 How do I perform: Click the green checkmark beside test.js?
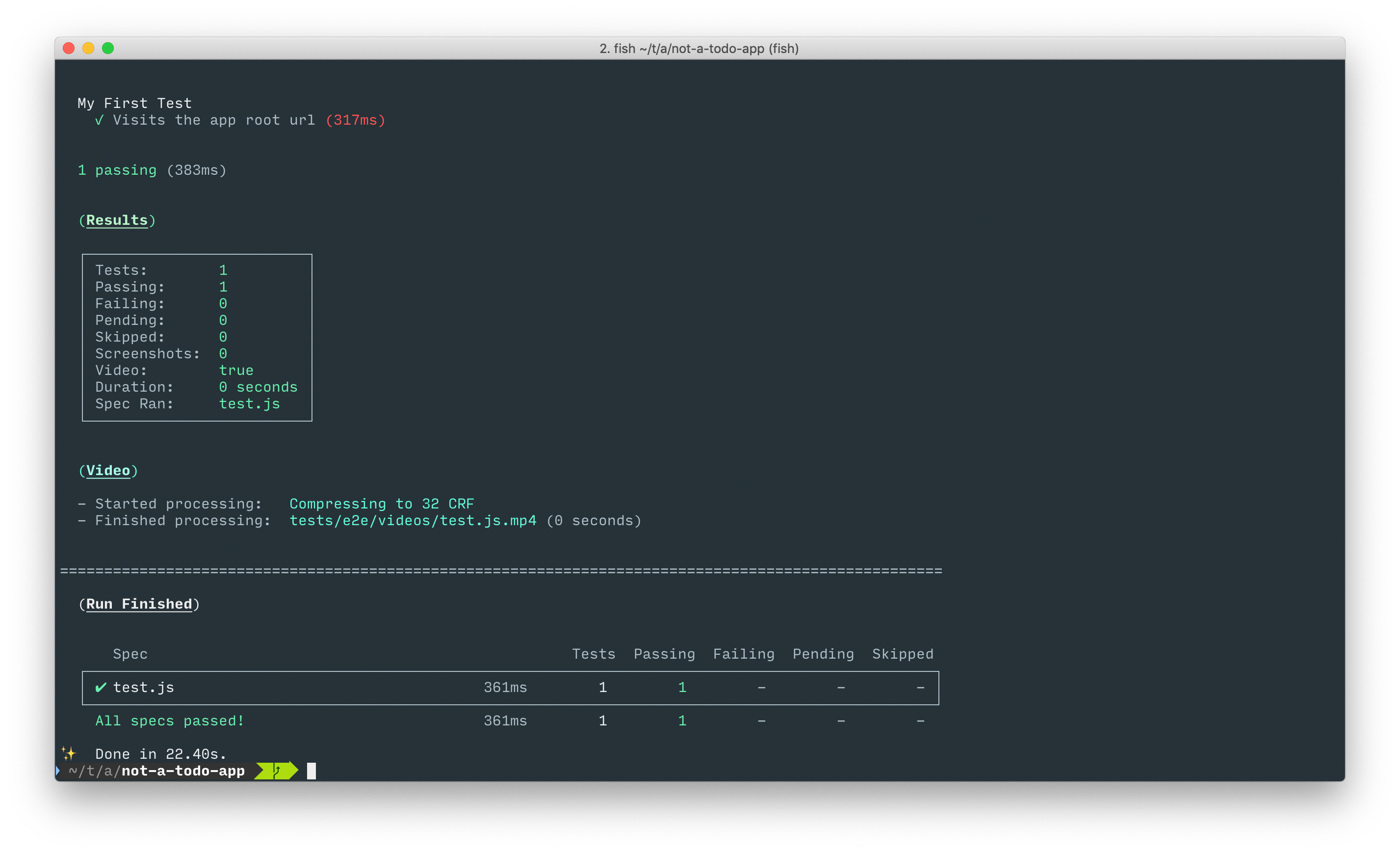pyautogui.click(x=101, y=688)
